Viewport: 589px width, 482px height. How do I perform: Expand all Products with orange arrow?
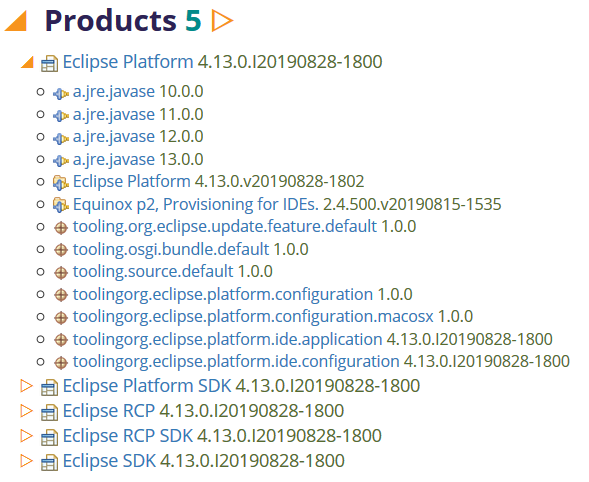[x=222, y=21]
